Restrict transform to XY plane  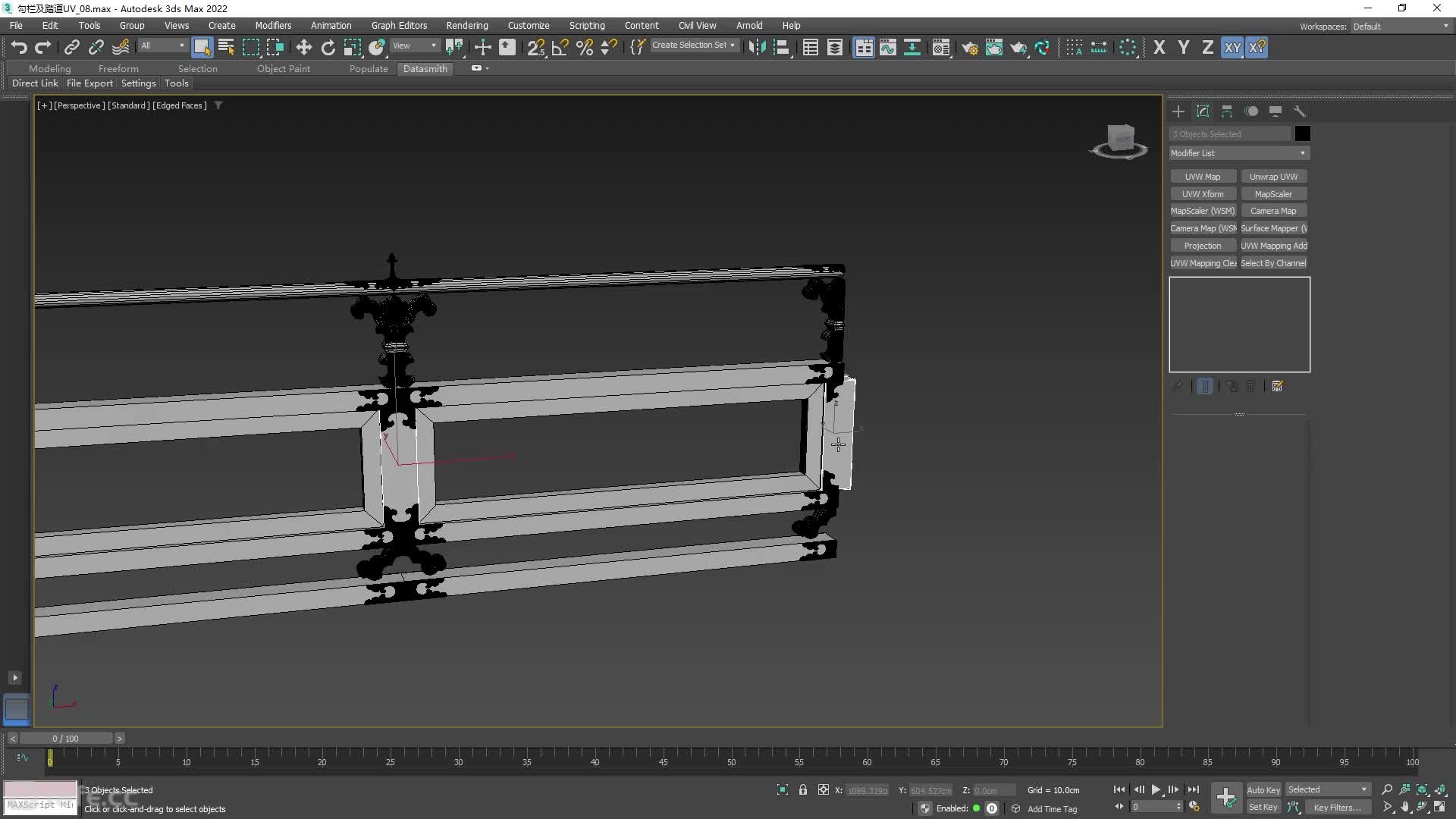click(x=1232, y=47)
